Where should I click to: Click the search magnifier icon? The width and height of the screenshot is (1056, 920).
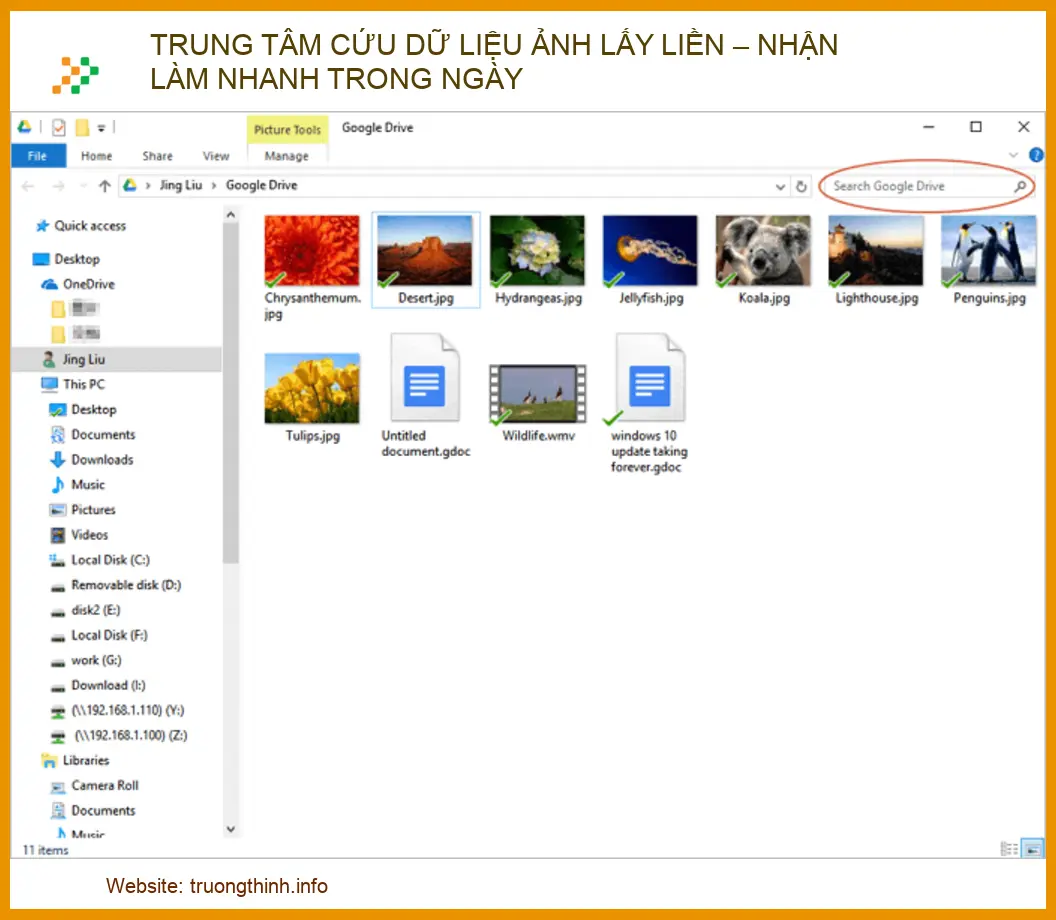pos(1020,186)
